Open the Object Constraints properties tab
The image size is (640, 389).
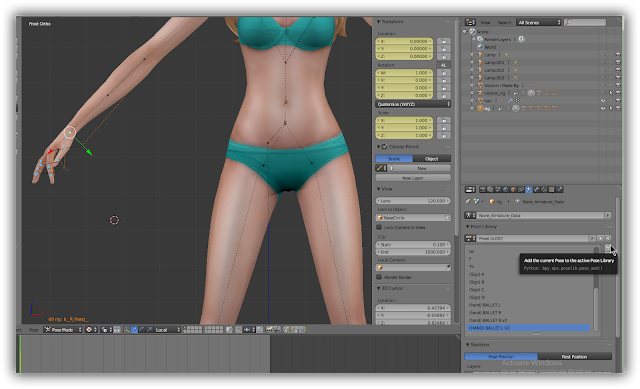click(521, 189)
